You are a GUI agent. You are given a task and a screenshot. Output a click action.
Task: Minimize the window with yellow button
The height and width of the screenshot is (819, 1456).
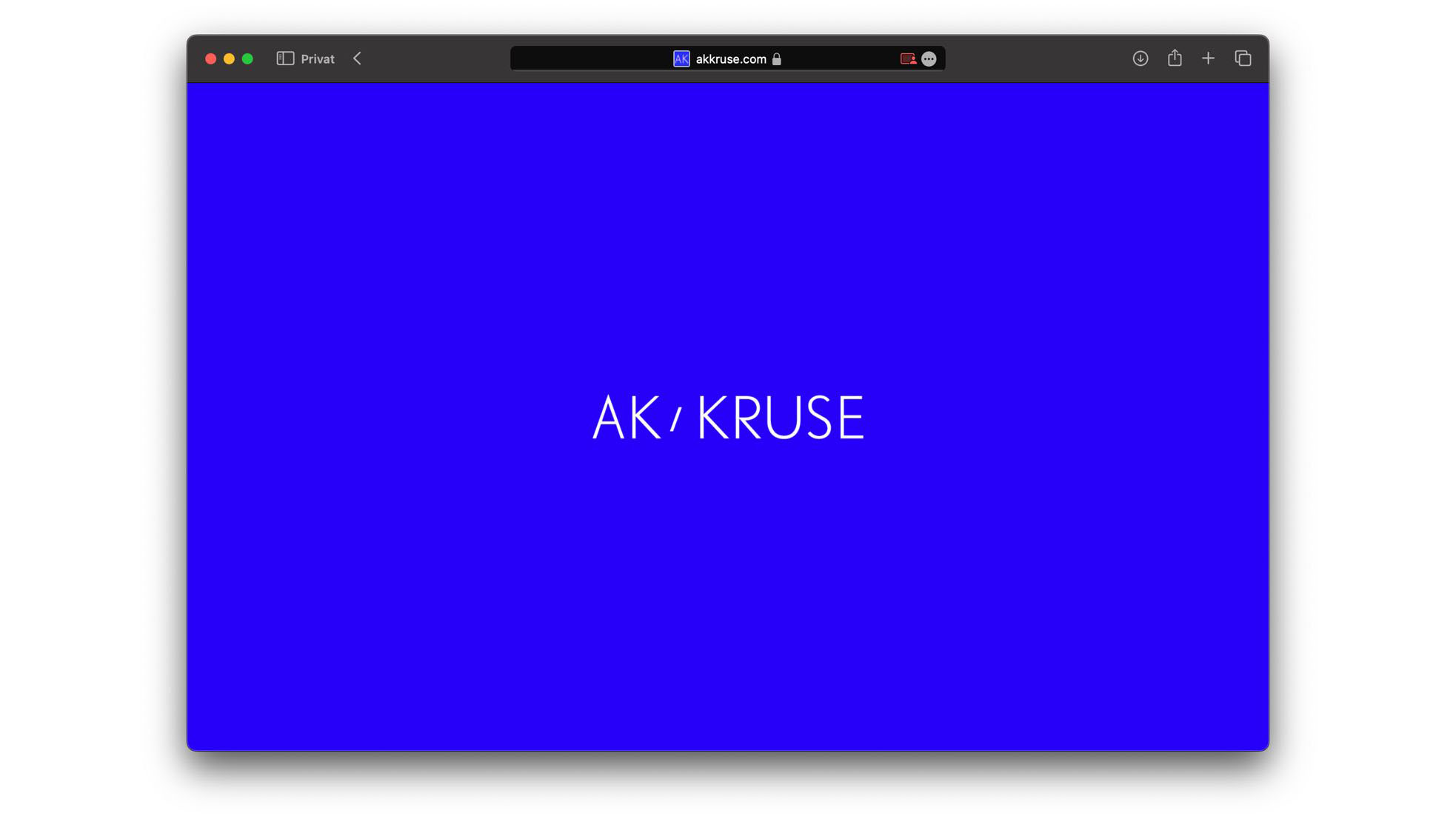[229, 58]
